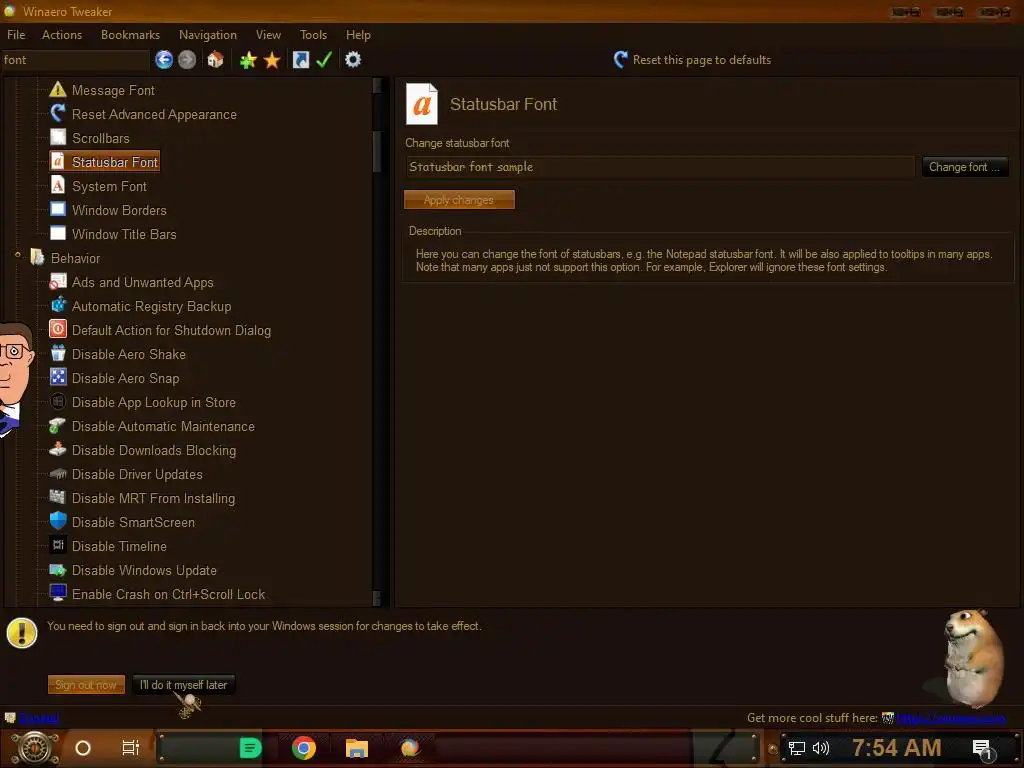Collapse the Behavior category in tree
Image resolution: width=1024 pixels, height=768 pixels.
pos(18,256)
